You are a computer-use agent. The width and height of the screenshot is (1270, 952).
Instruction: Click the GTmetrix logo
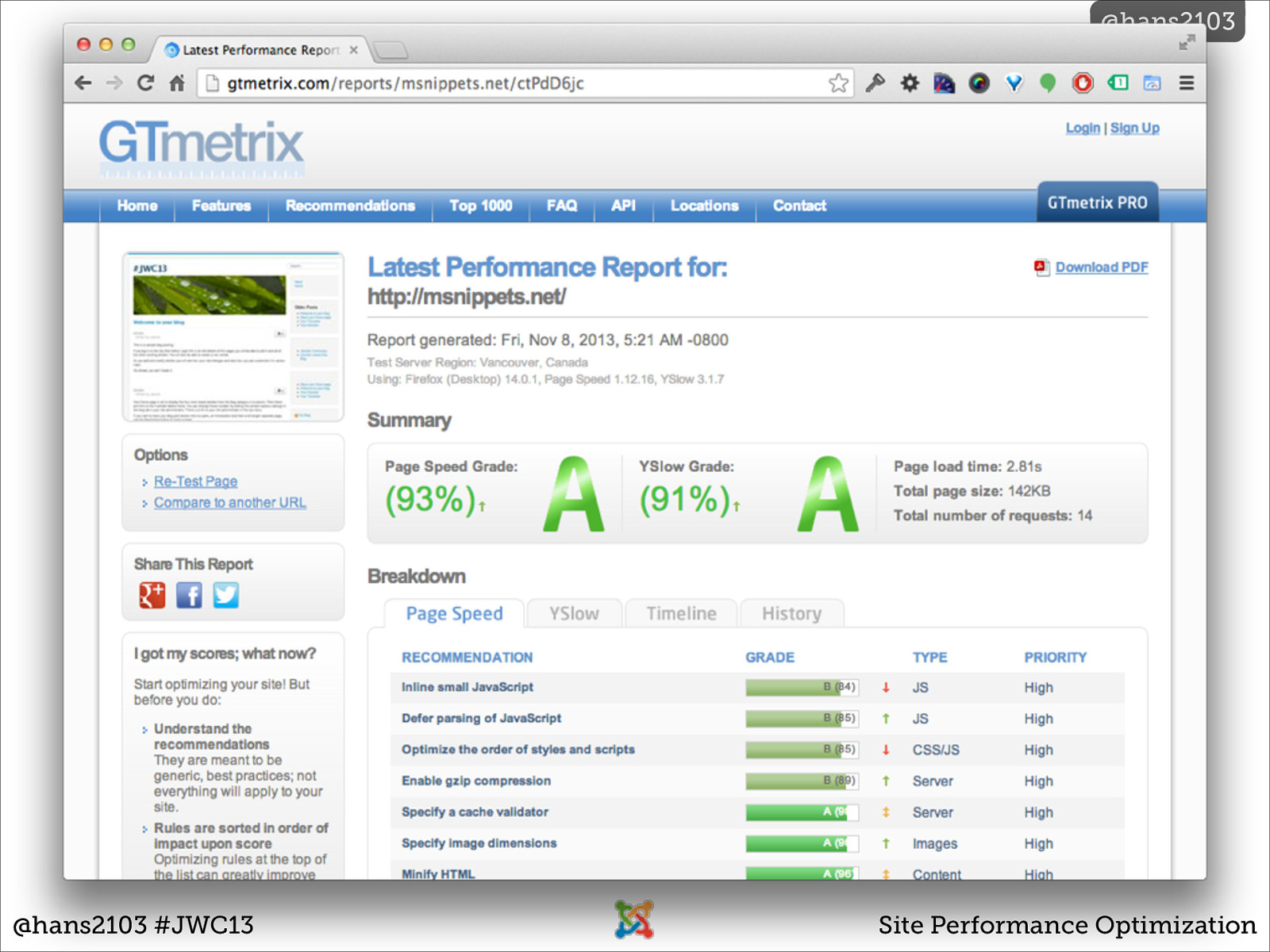coord(201,147)
